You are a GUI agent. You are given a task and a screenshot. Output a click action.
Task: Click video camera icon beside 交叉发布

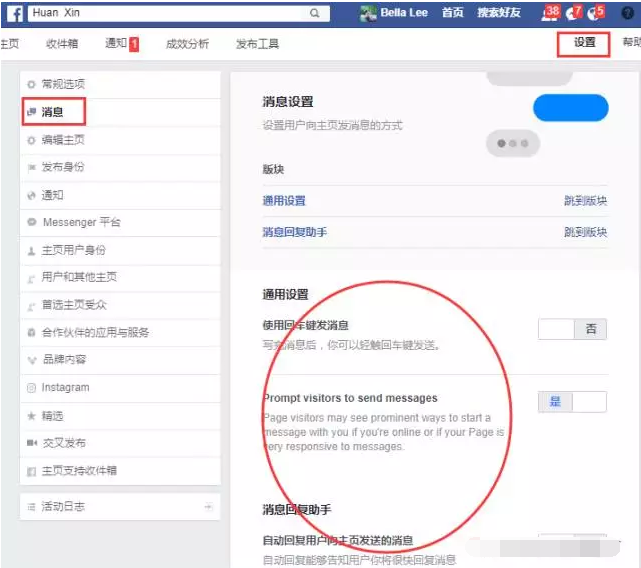pyautogui.click(x=32, y=443)
